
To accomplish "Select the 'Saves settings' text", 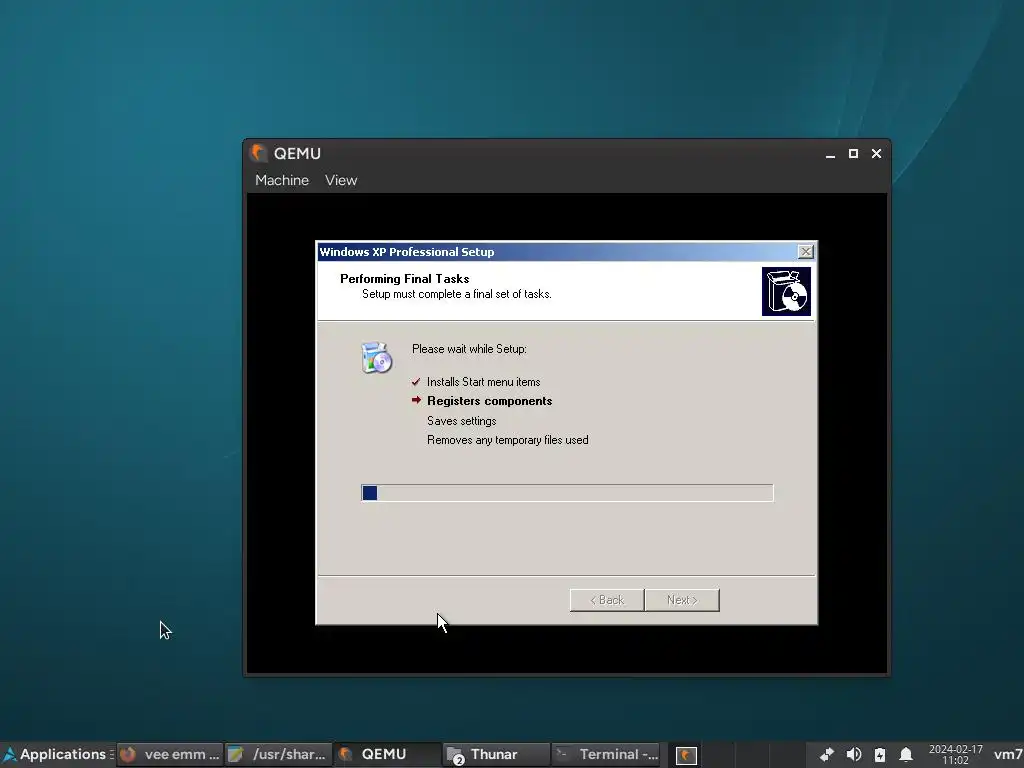I will [462, 421].
